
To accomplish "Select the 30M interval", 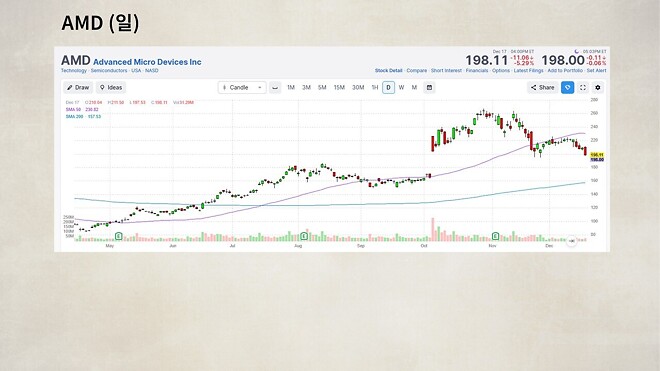I will pos(358,88).
